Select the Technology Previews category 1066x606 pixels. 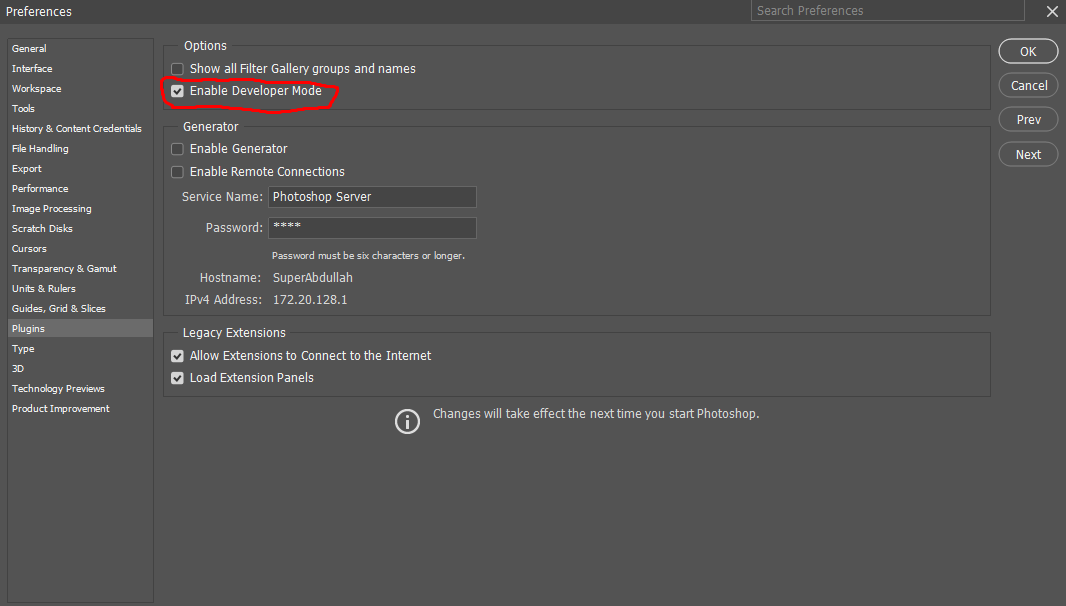coord(58,388)
